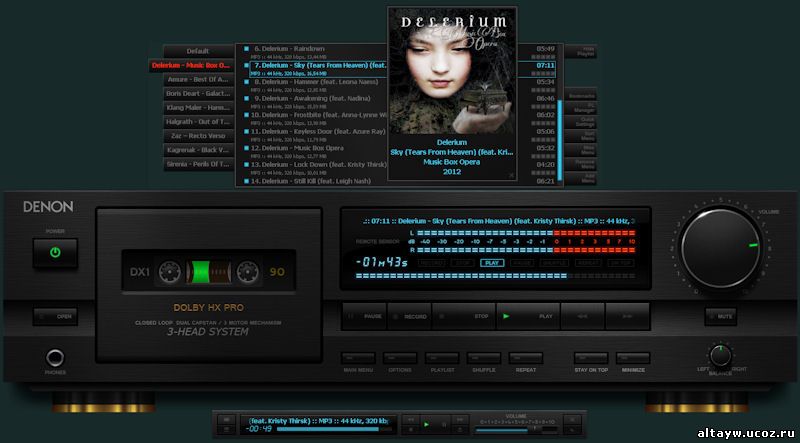Click the mini player next track button
Viewport: 800px width, 443px height.
(460, 420)
